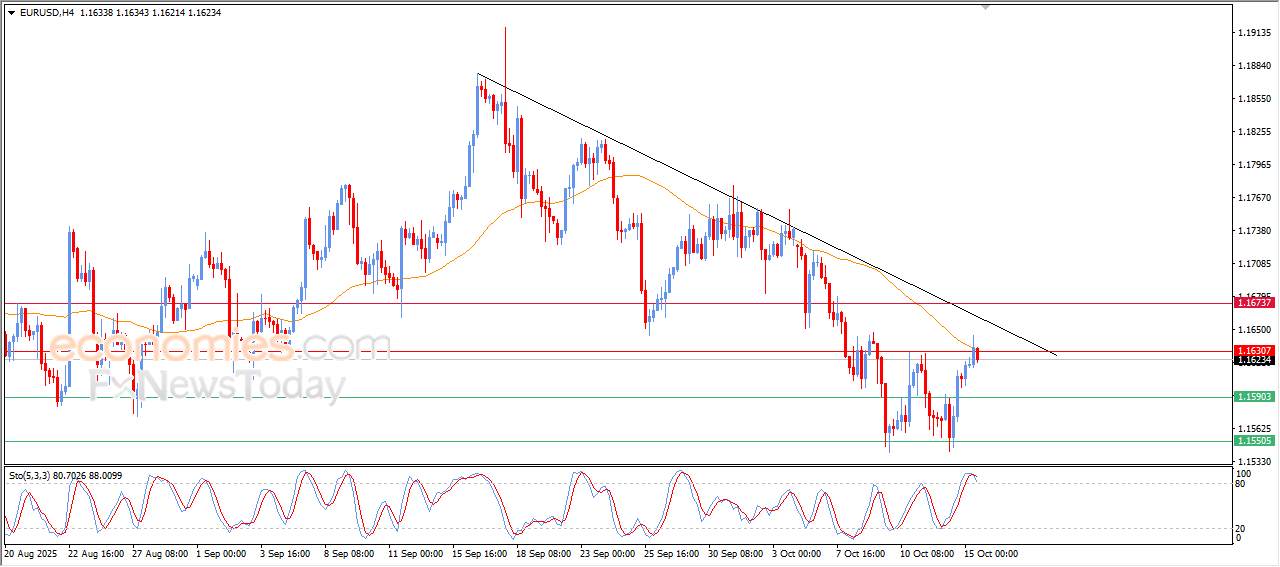The image size is (1280, 567).
Task: Click the 30 Sep 08:00 time label
Action: point(736,553)
